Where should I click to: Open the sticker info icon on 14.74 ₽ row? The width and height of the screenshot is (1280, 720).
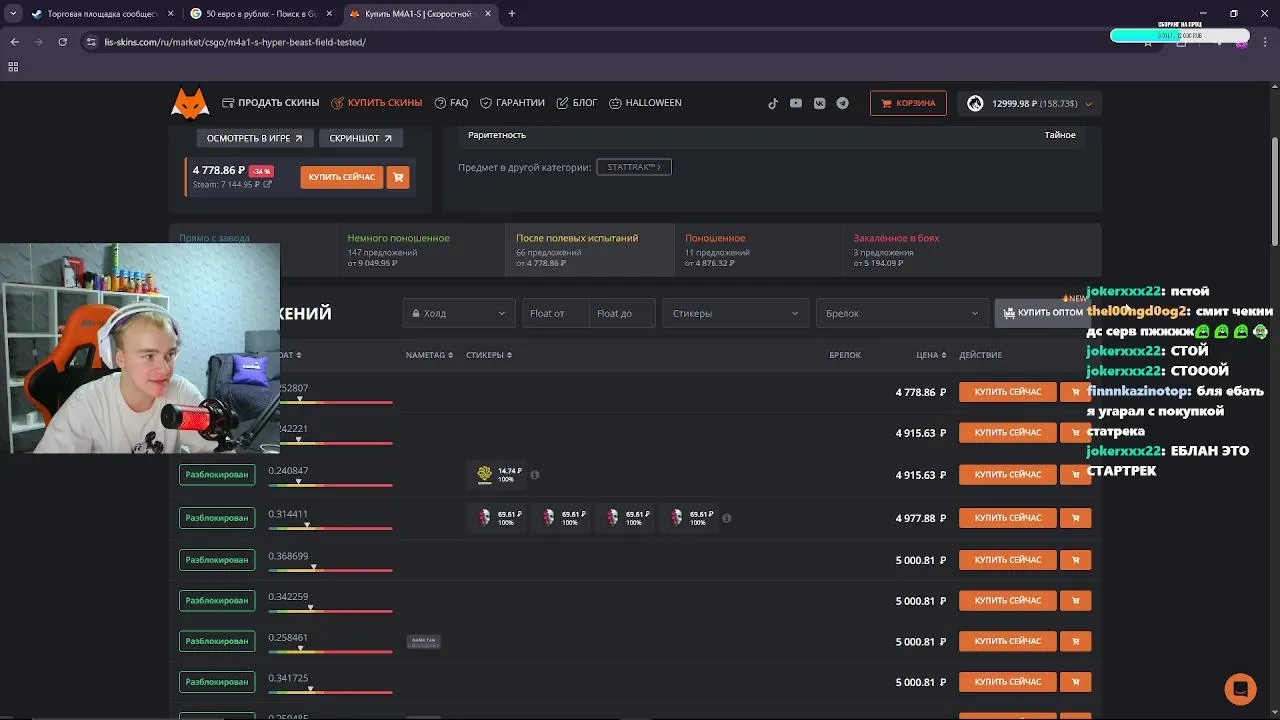click(535, 475)
